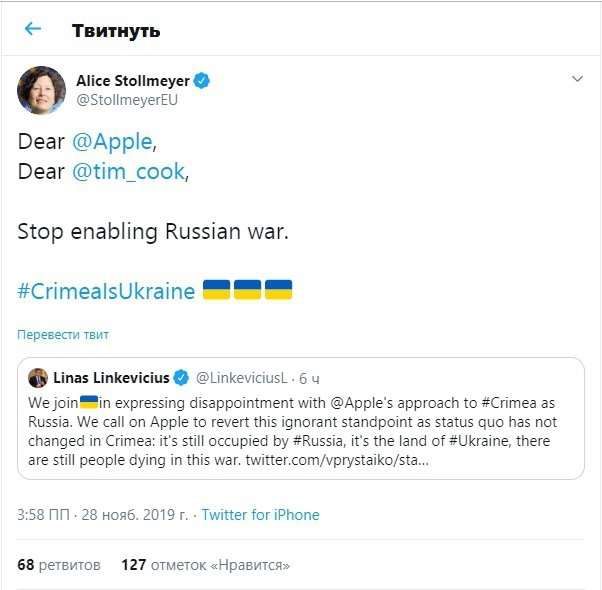Open Alice Stollmeyer's profile avatar

(x=42, y=90)
